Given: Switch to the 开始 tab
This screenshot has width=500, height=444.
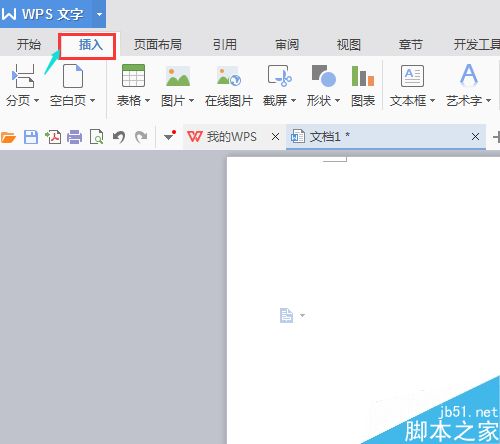Looking at the screenshot, I should (29, 44).
